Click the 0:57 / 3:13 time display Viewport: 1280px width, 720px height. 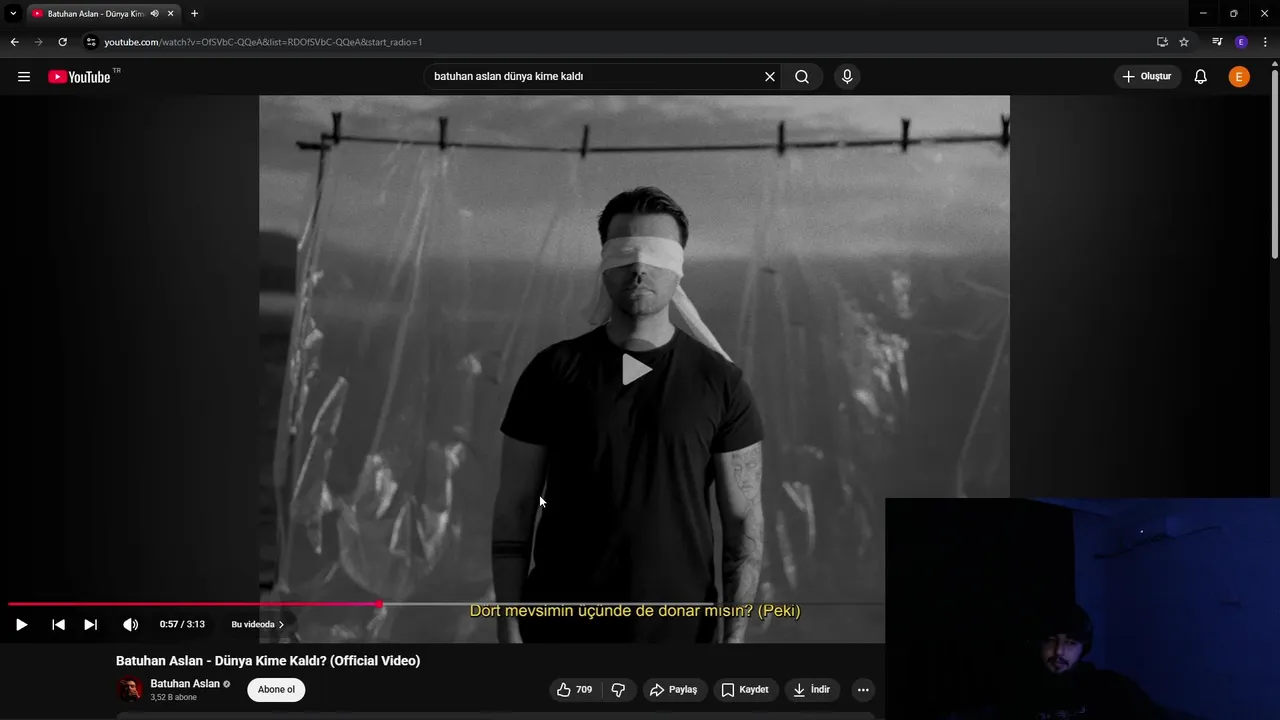click(x=182, y=625)
